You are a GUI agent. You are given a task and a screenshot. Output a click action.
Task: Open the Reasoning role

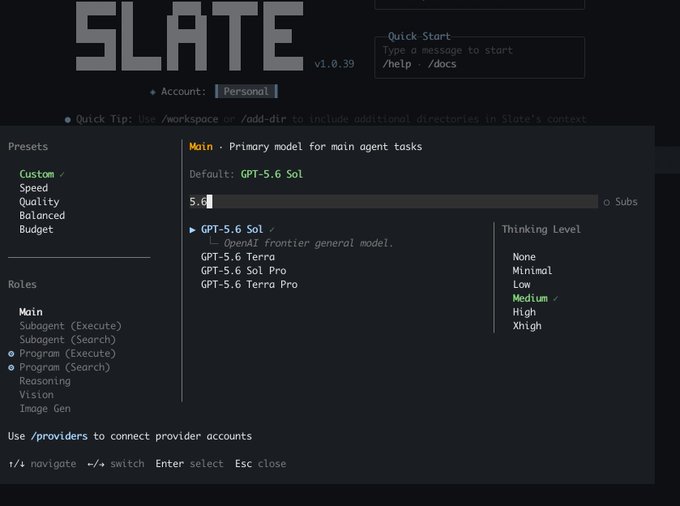(45, 381)
